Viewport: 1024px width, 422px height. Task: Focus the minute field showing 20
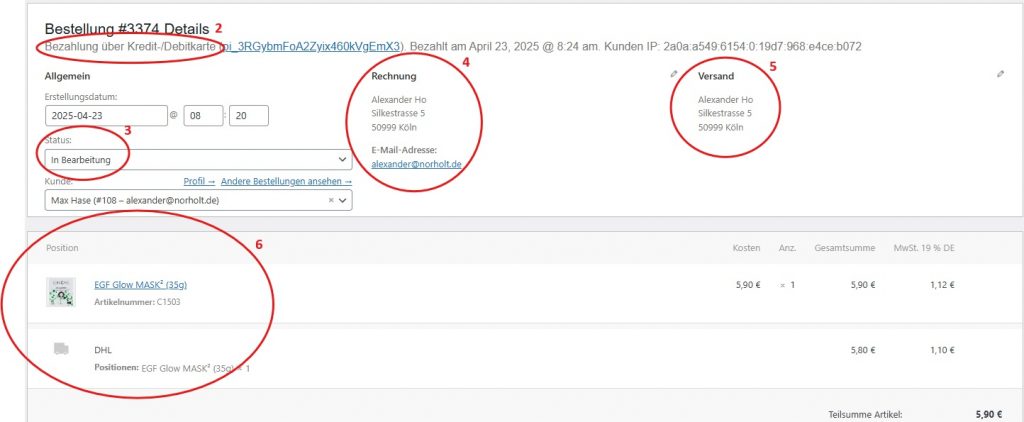click(x=248, y=116)
